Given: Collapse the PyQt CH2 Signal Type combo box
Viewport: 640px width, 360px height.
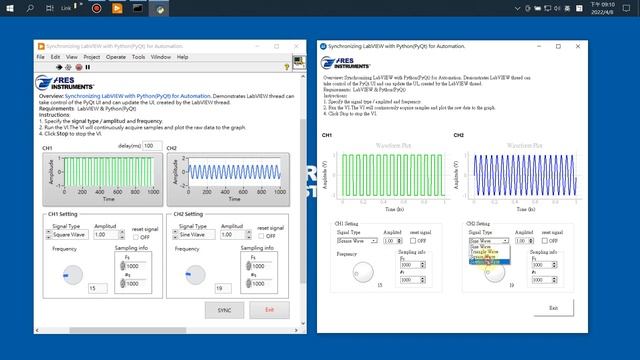Looking at the screenshot, I should pos(489,241).
